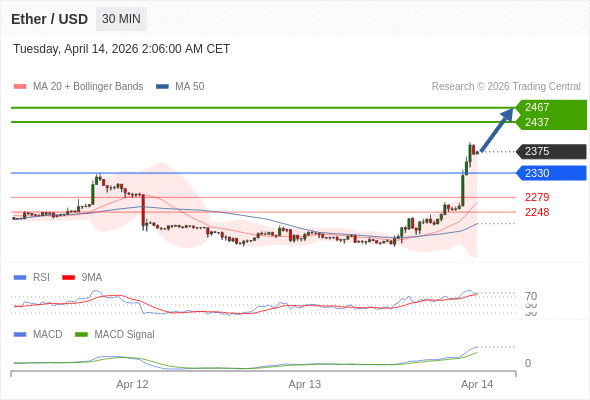Click the 9MA red legend marker

point(68,278)
